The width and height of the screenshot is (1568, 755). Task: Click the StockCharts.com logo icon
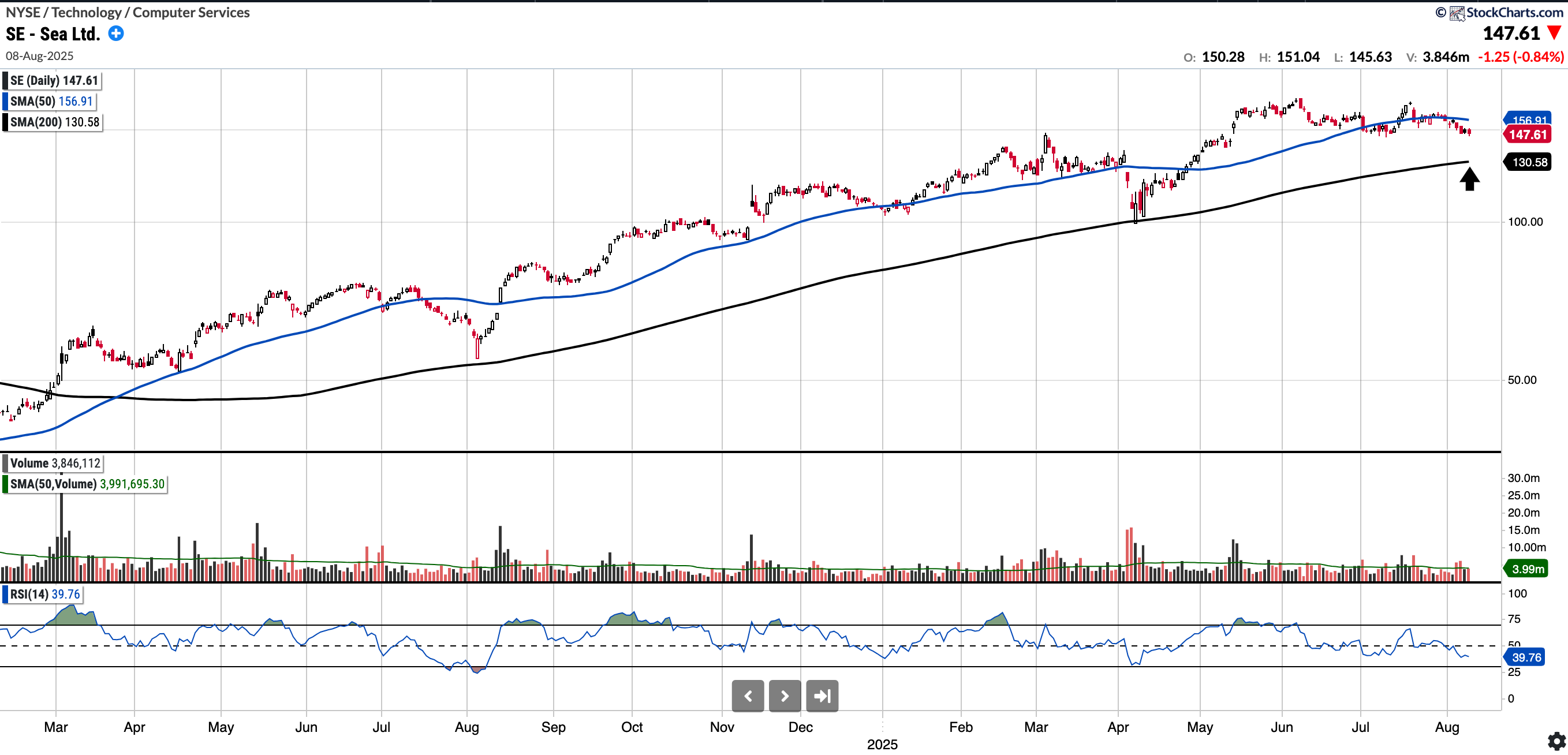tap(1457, 13)
